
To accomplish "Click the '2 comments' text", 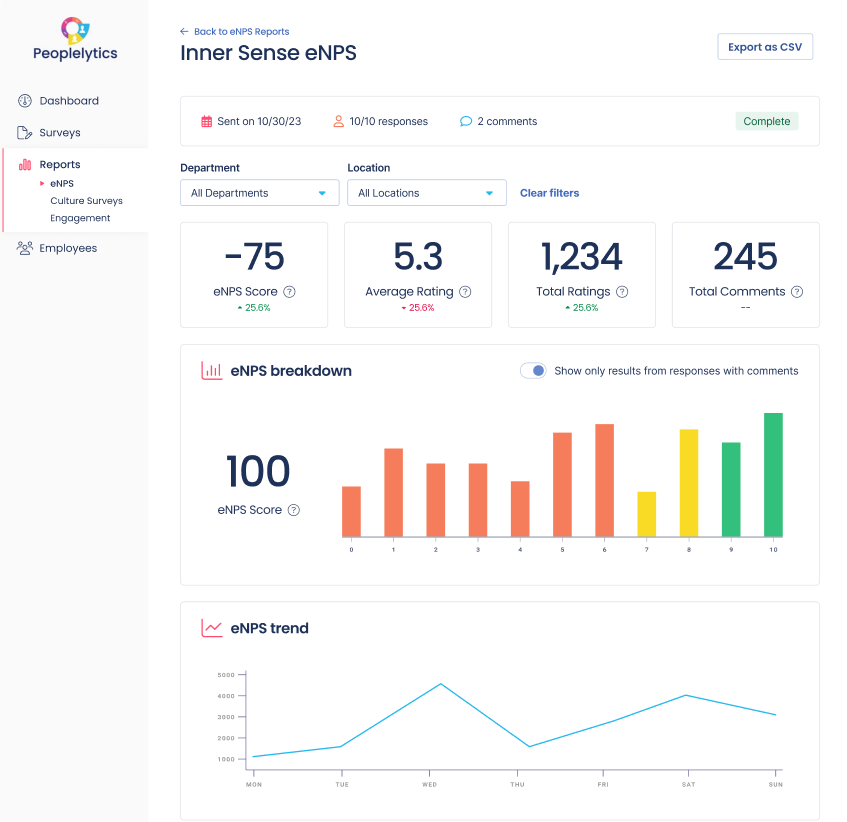I will pyautogui.click(x=507, y=122).
